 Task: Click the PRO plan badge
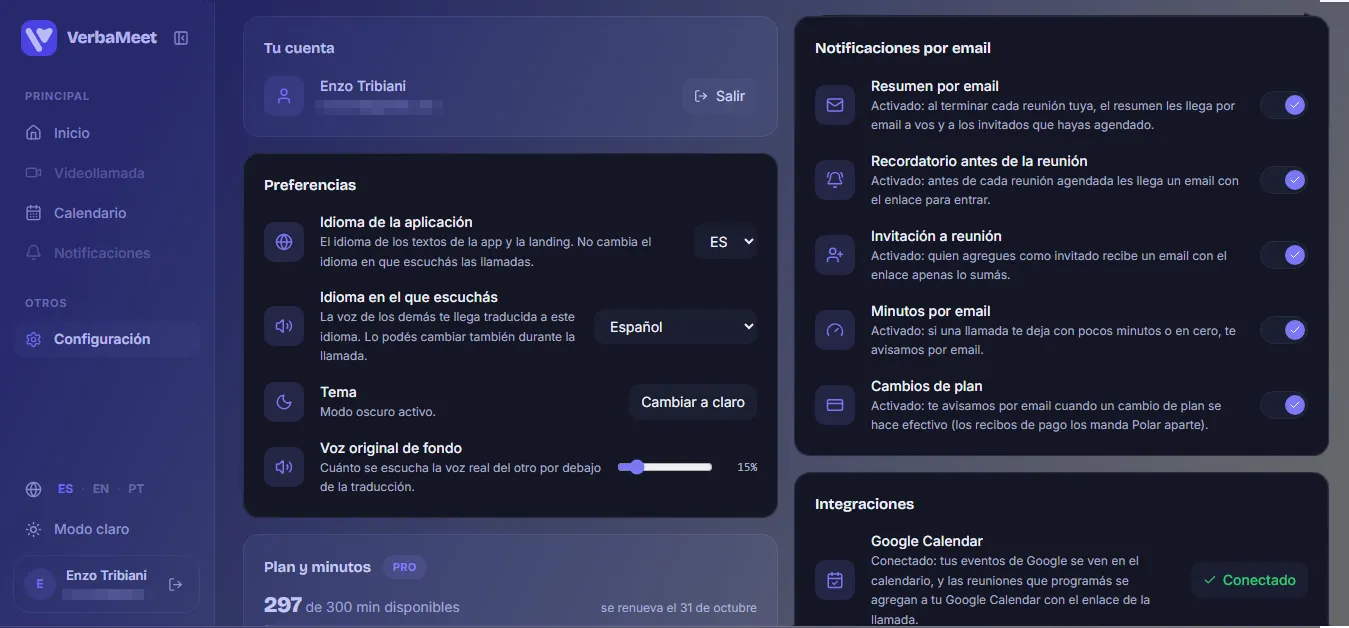click(404, 567)
